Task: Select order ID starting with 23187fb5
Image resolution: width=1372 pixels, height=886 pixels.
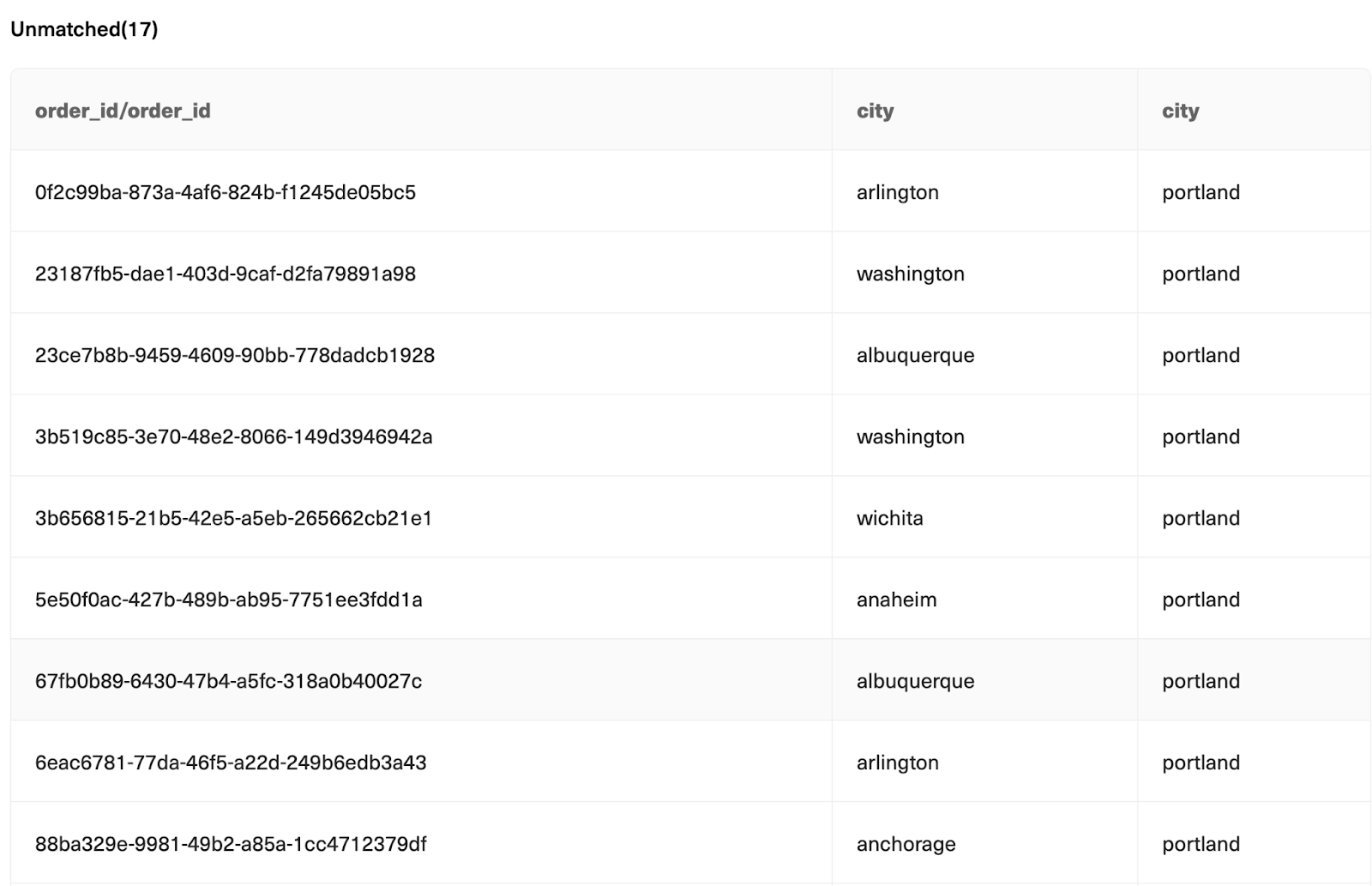Action: 225,274
